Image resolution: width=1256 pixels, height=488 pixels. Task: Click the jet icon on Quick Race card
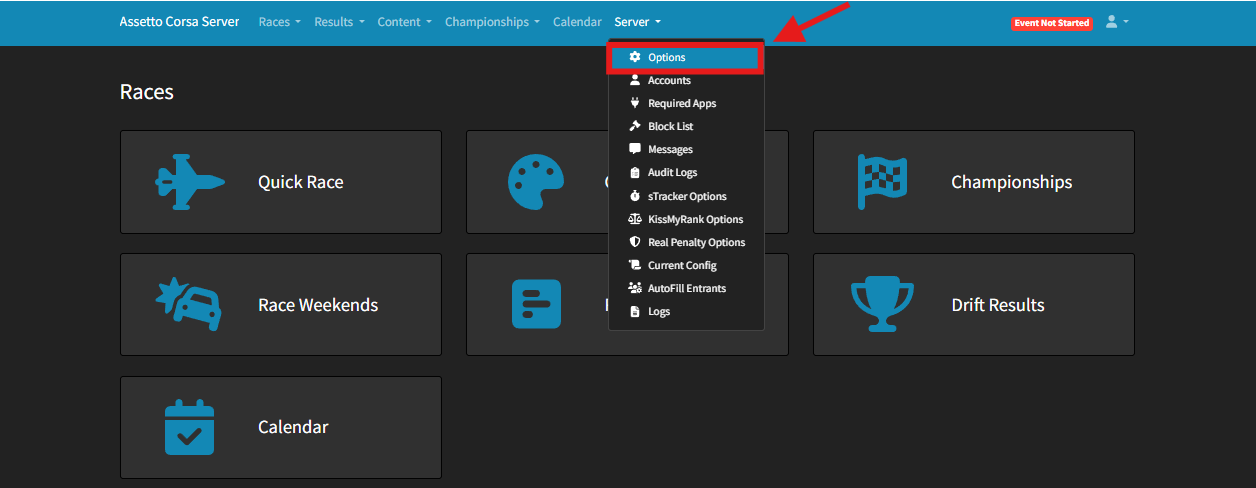[x=189, y=182]
